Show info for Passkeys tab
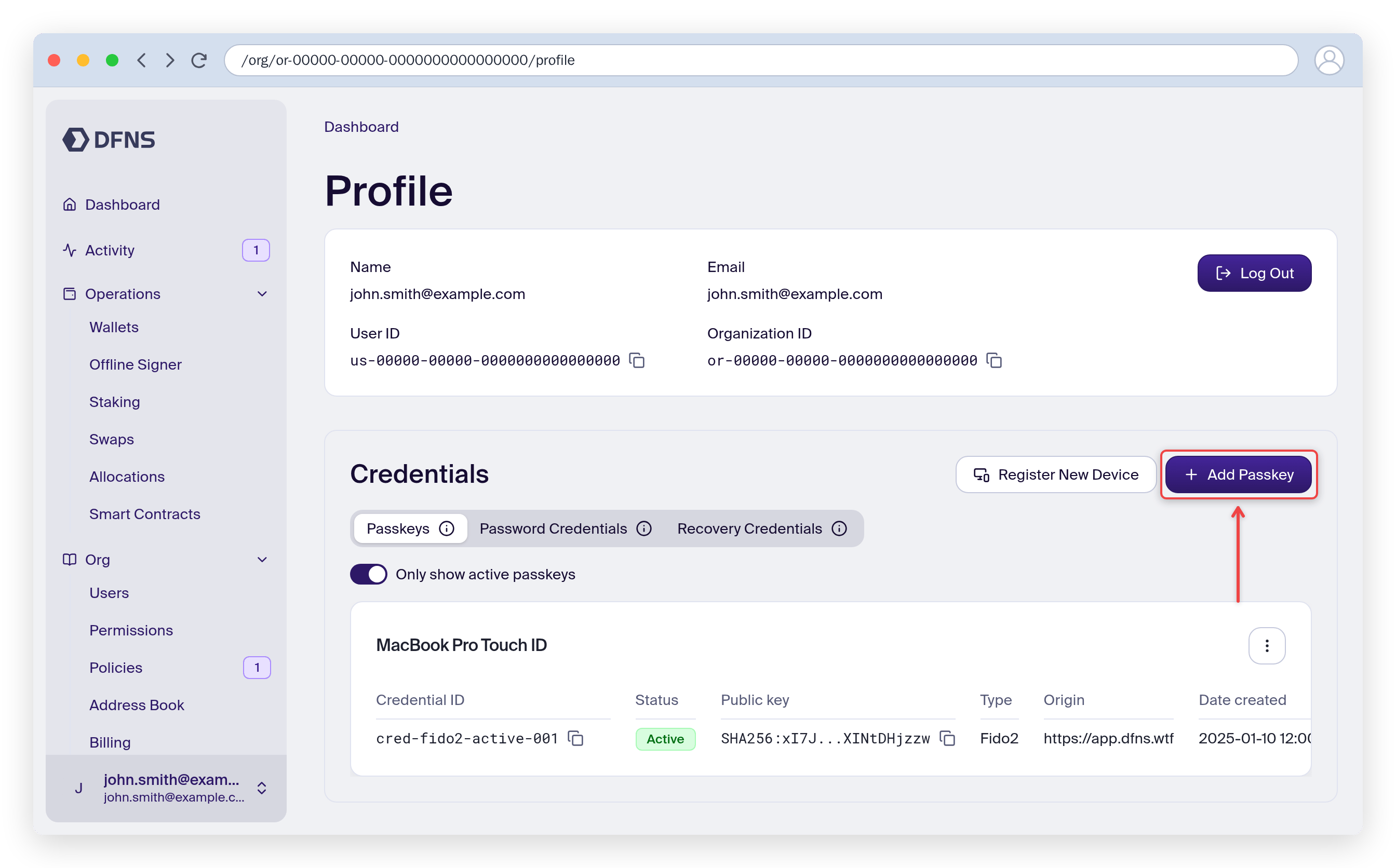The image size is (1396, 868). coord(447,528)
